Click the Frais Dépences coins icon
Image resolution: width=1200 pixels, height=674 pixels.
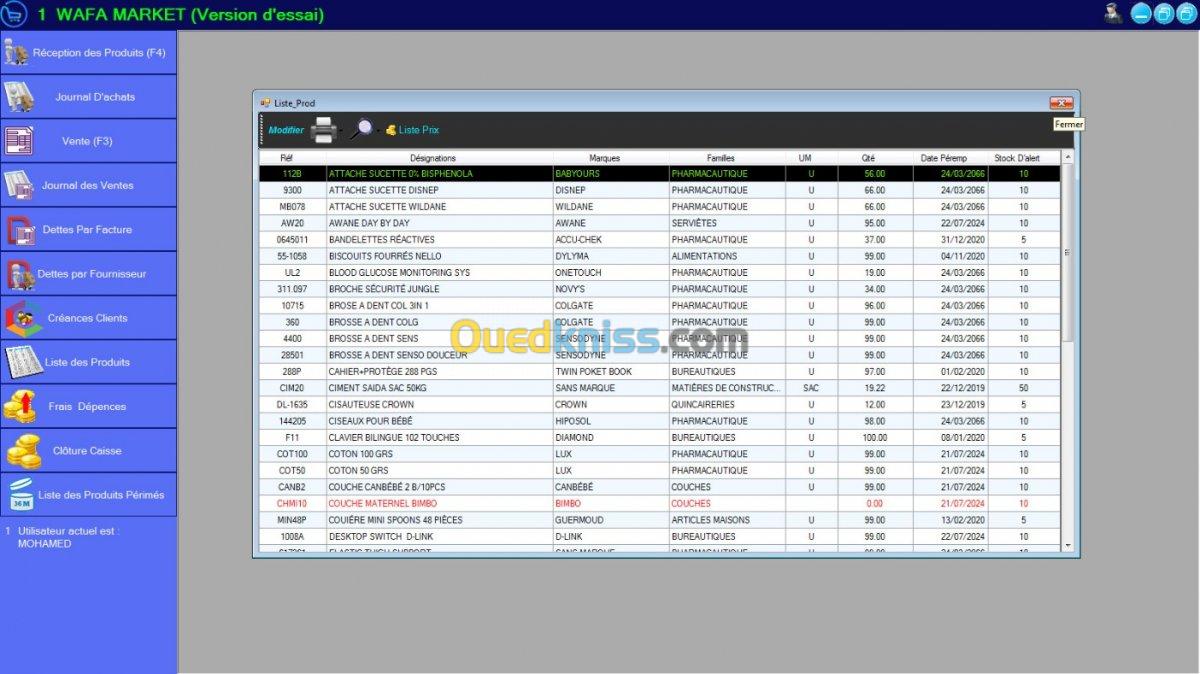coord(21,407)
